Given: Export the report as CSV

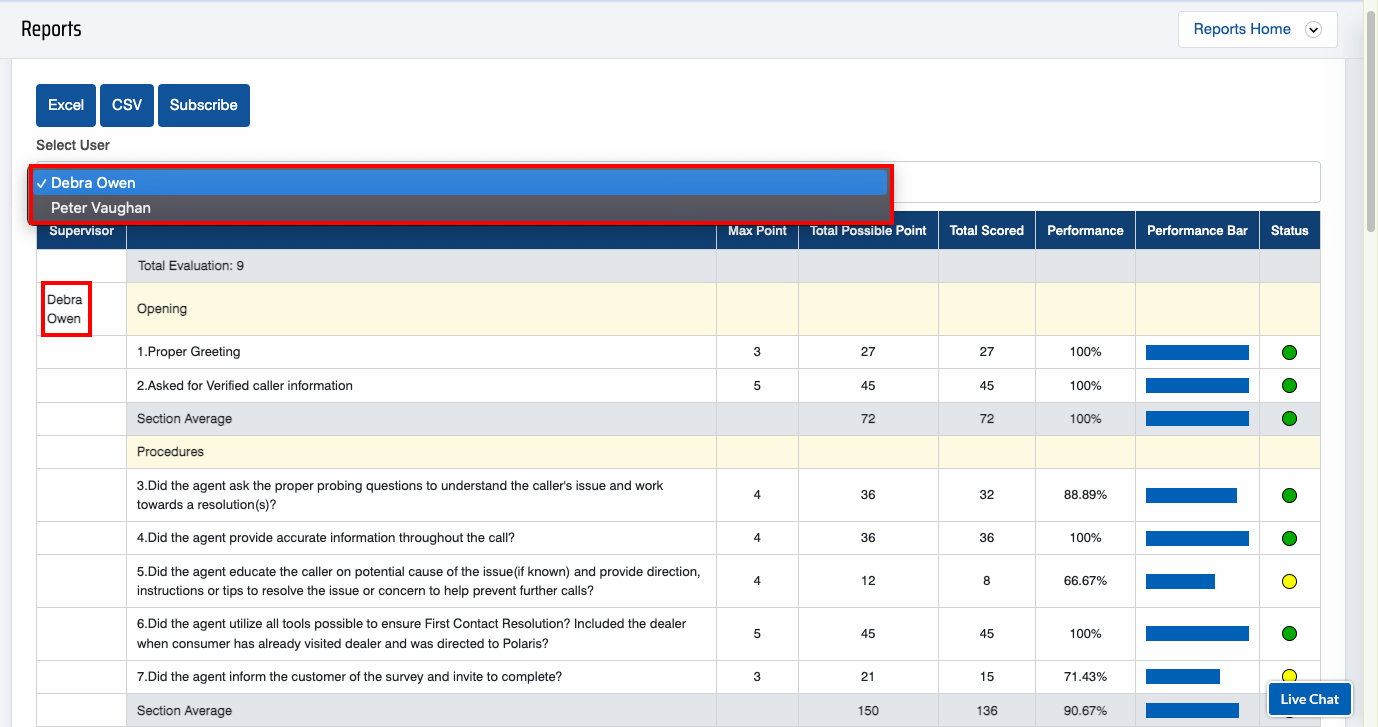Looking at the screenshot, I should click(x=127, y=105).
